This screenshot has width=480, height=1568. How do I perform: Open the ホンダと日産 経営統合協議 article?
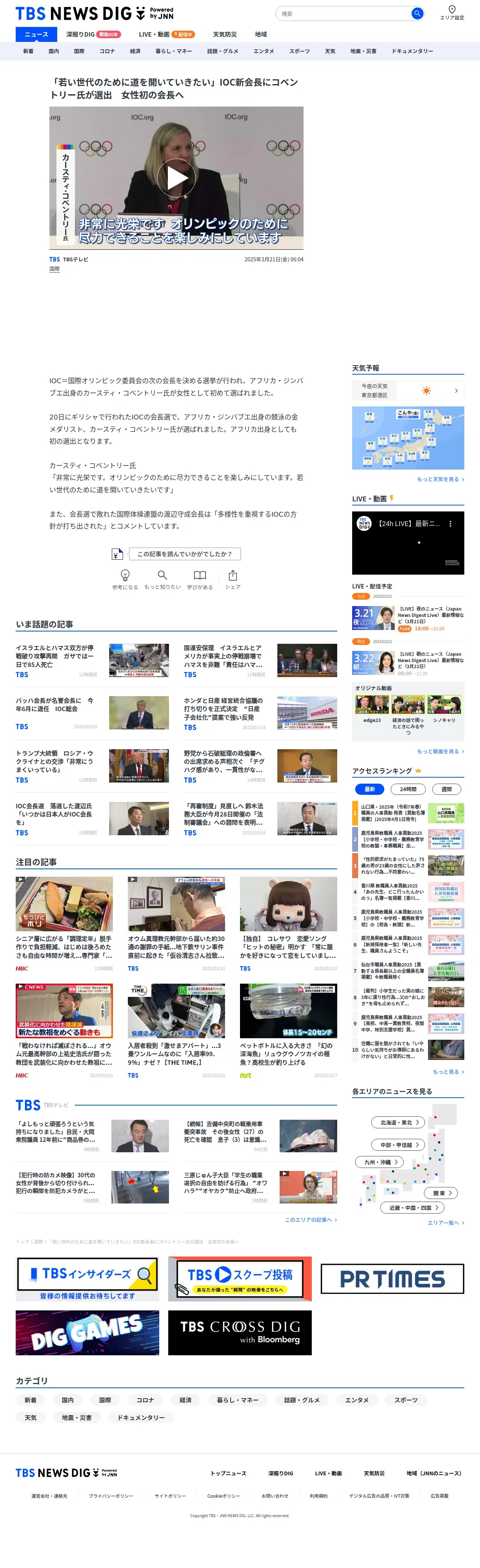[224, 708]
